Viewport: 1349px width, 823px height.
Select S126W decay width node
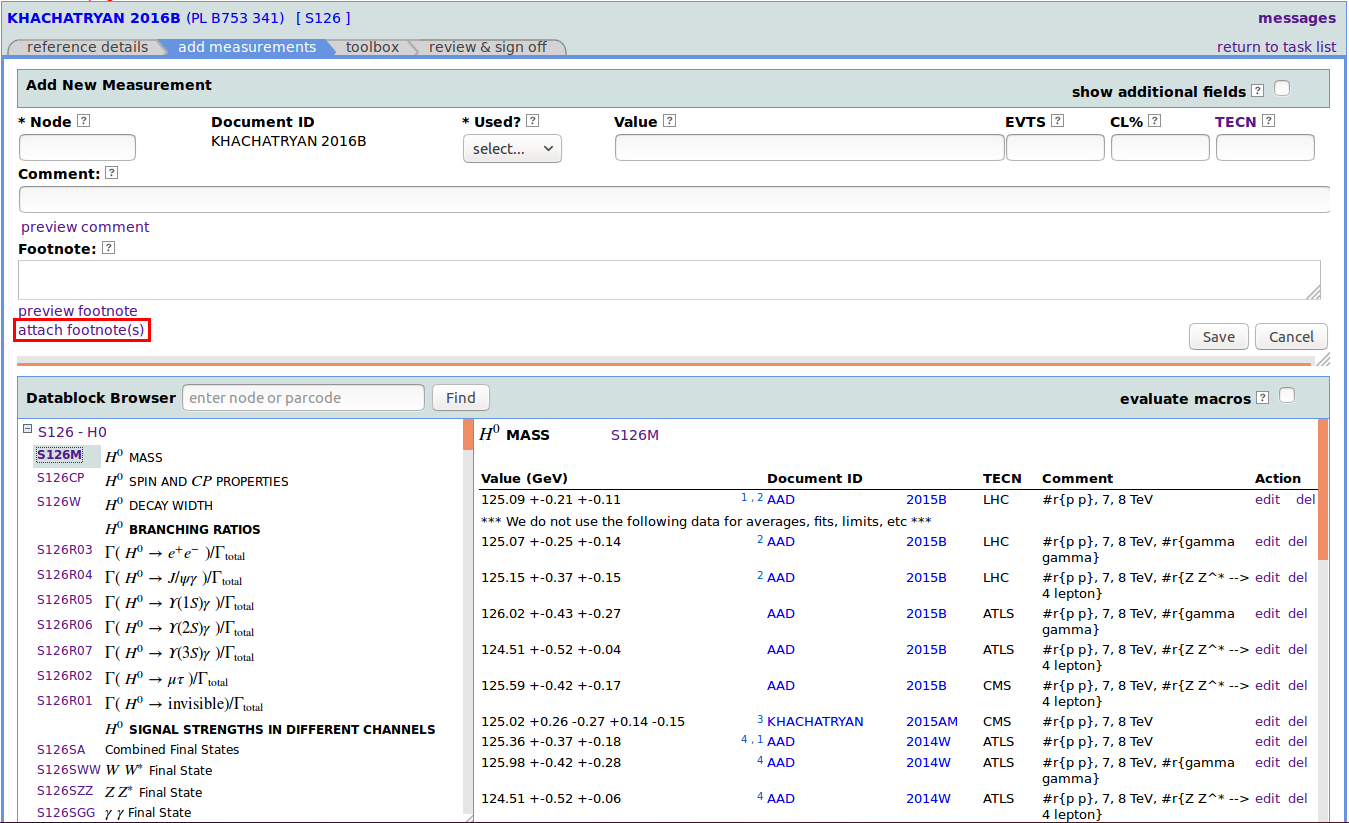click(59, 502)
